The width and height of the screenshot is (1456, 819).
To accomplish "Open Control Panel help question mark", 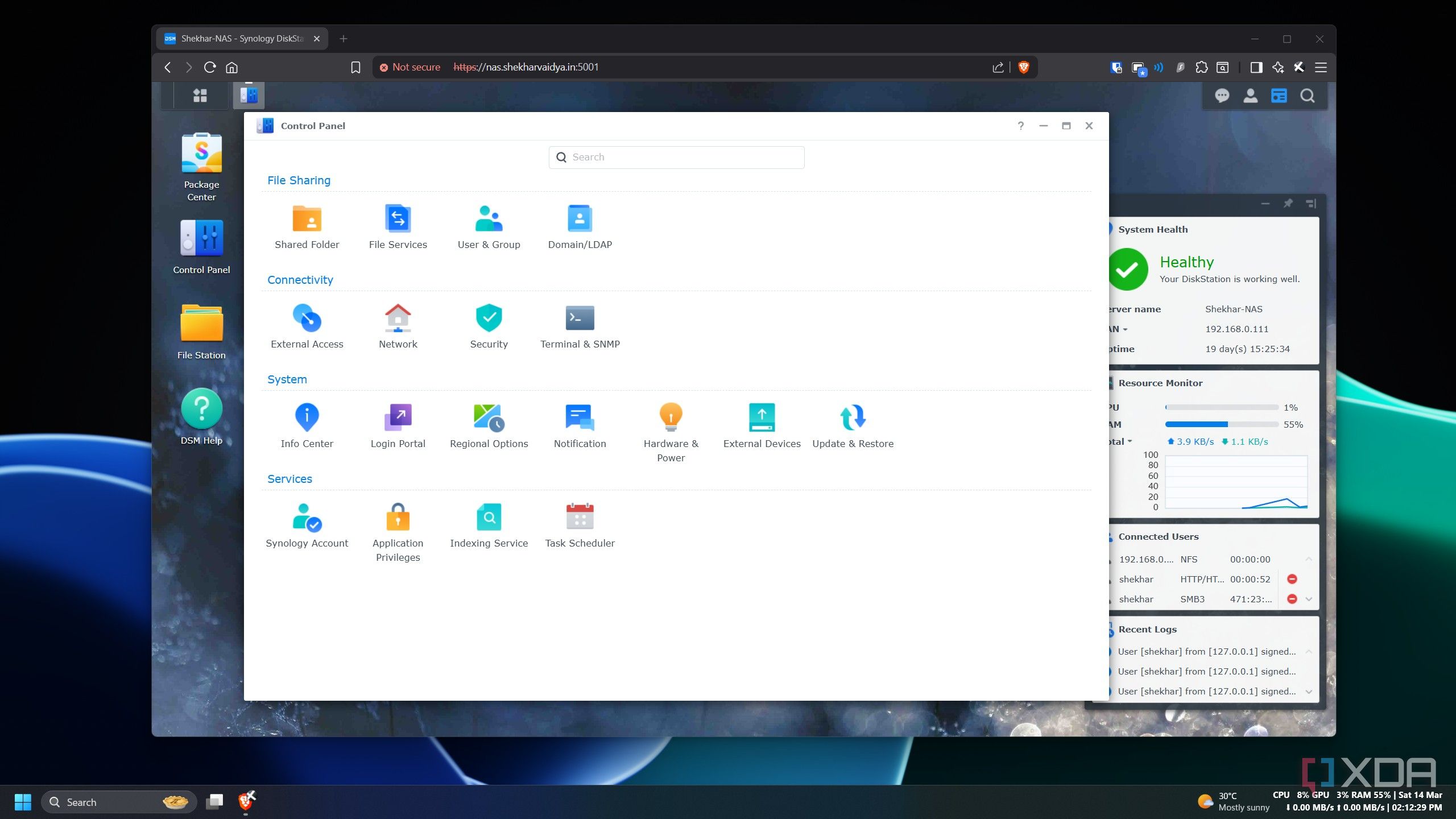I will coord(1020,126).
